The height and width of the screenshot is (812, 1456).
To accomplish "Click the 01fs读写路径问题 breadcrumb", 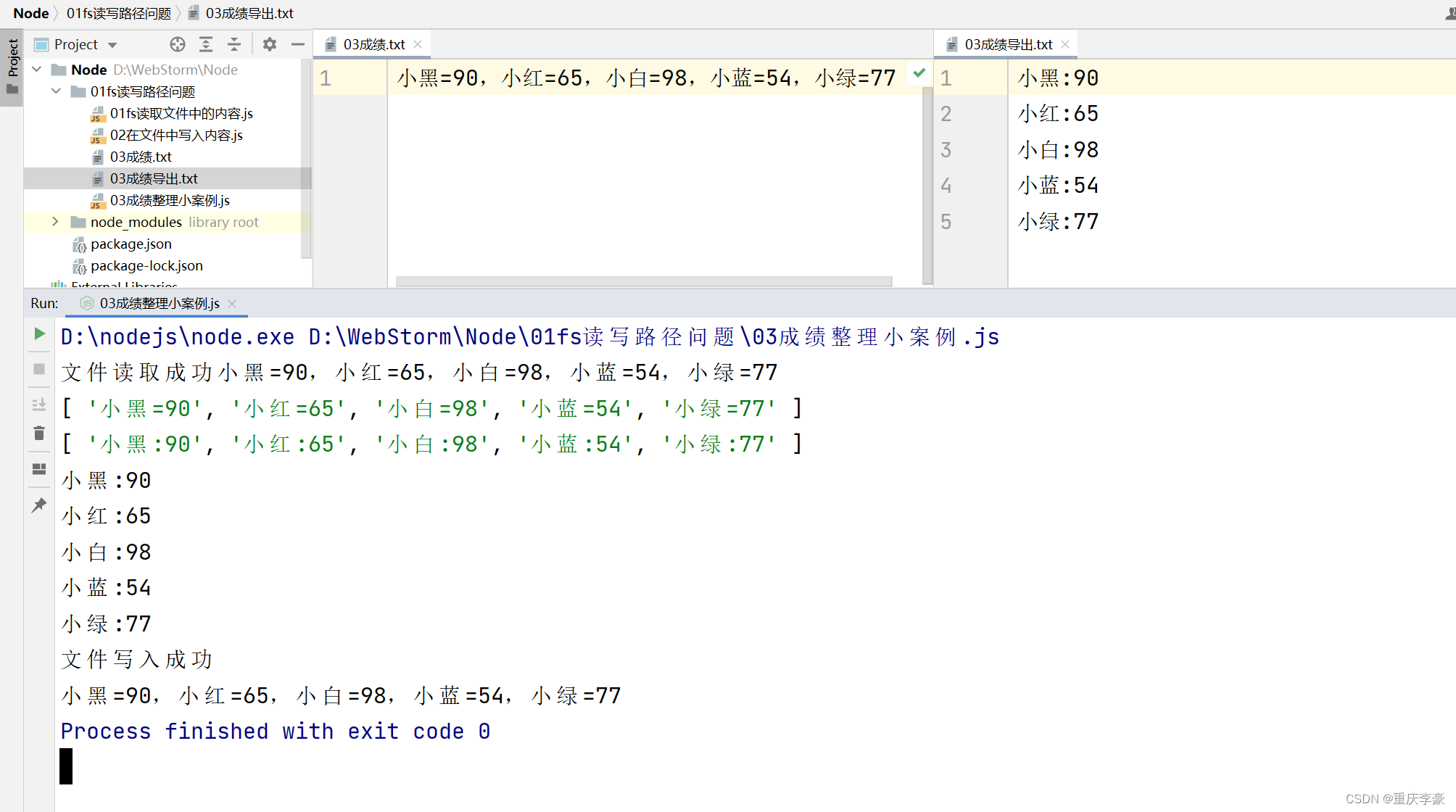I will (119, 13).
